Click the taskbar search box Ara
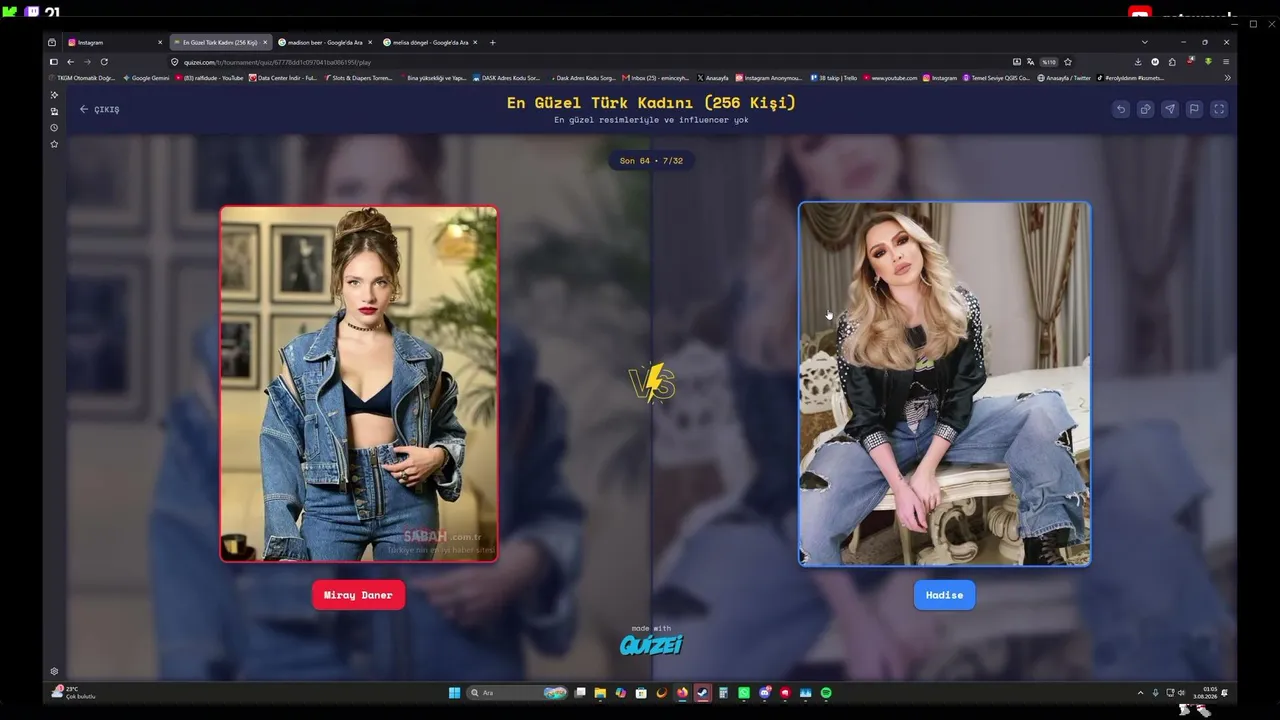The width and height of the screenshot is (1280, 720). (518, 693)
